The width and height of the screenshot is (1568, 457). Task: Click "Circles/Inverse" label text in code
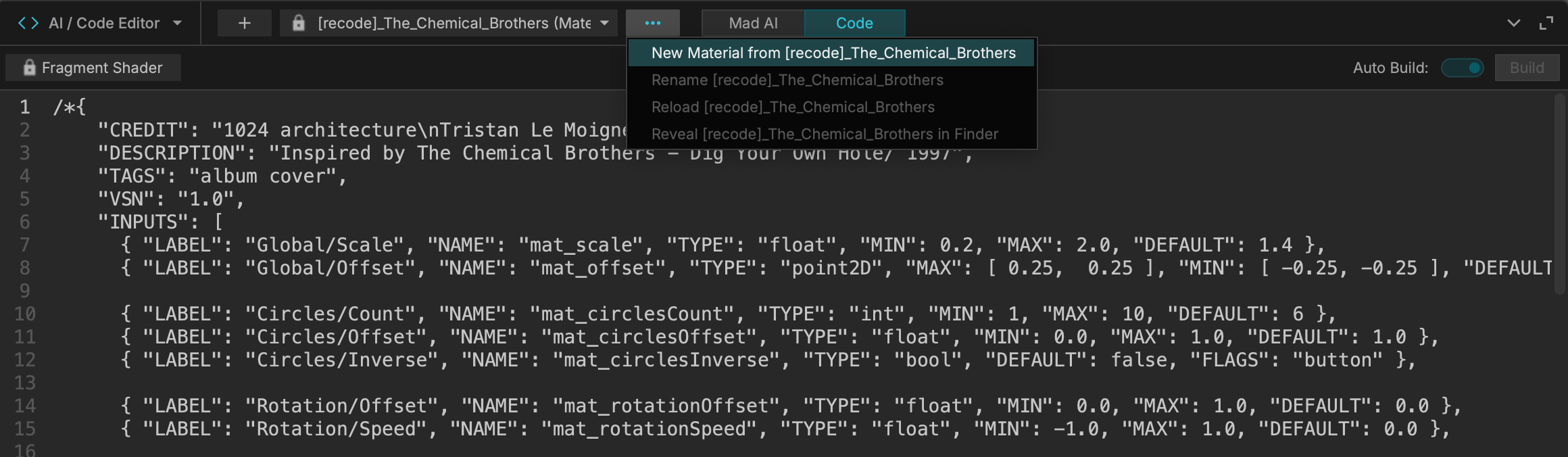click(342, 360)
